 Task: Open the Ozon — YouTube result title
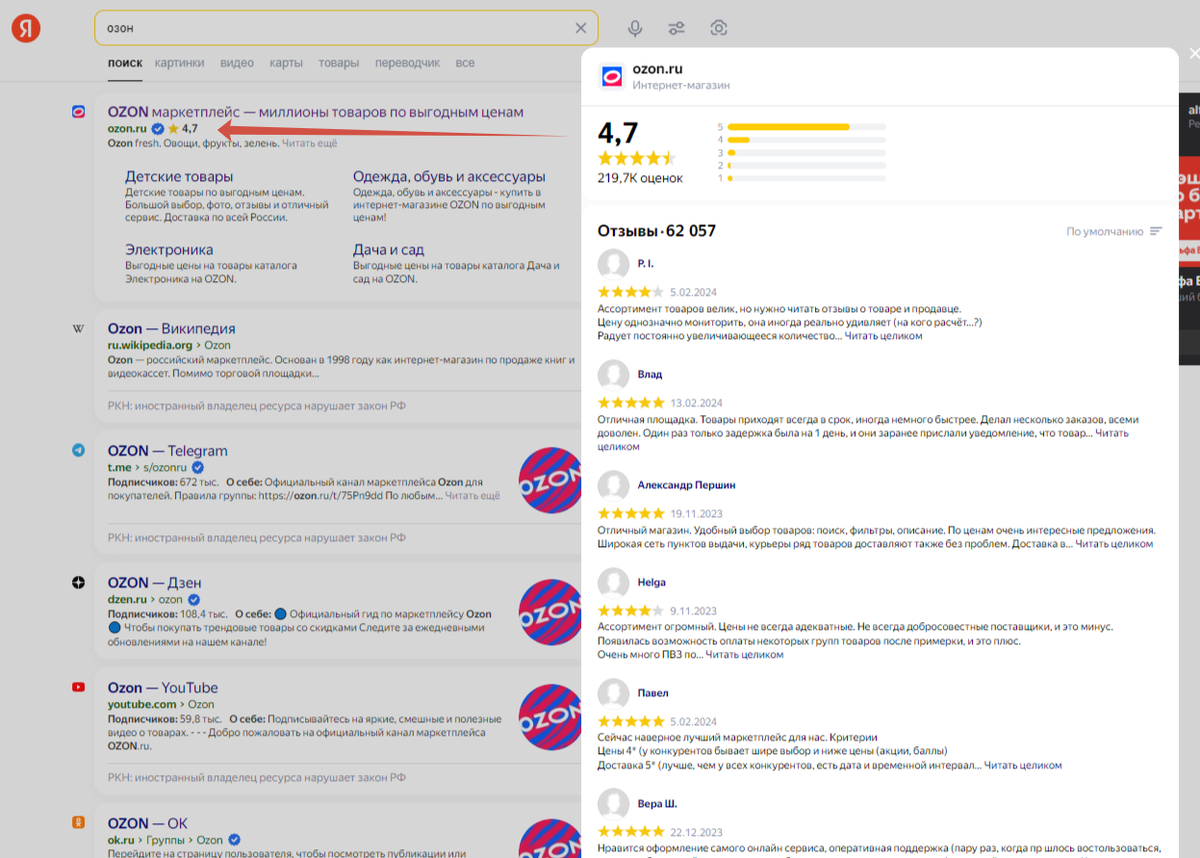[x=163, y=688]
